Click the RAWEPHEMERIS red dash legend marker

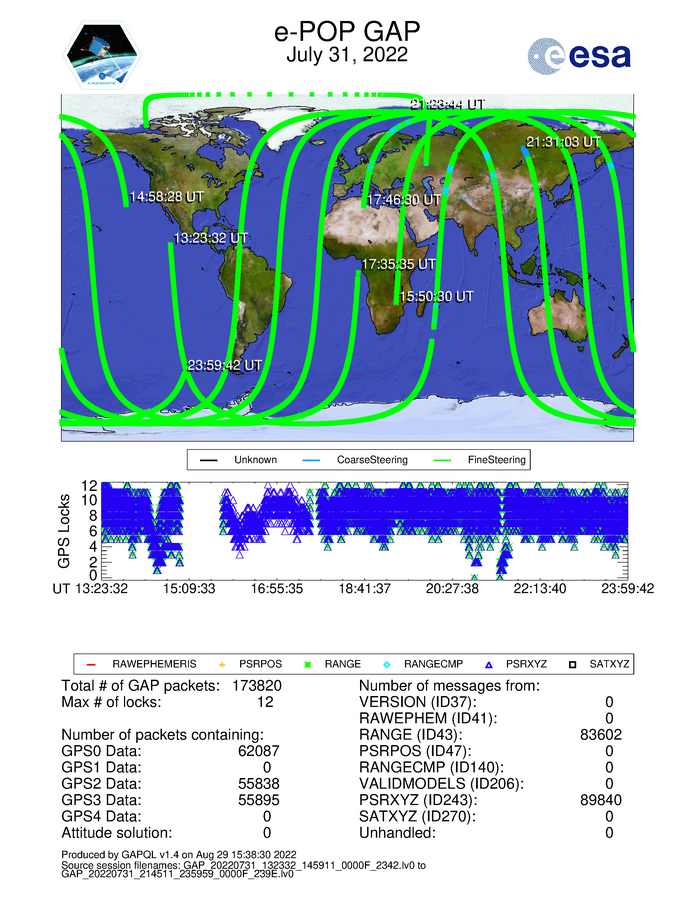tap(90, 663)
